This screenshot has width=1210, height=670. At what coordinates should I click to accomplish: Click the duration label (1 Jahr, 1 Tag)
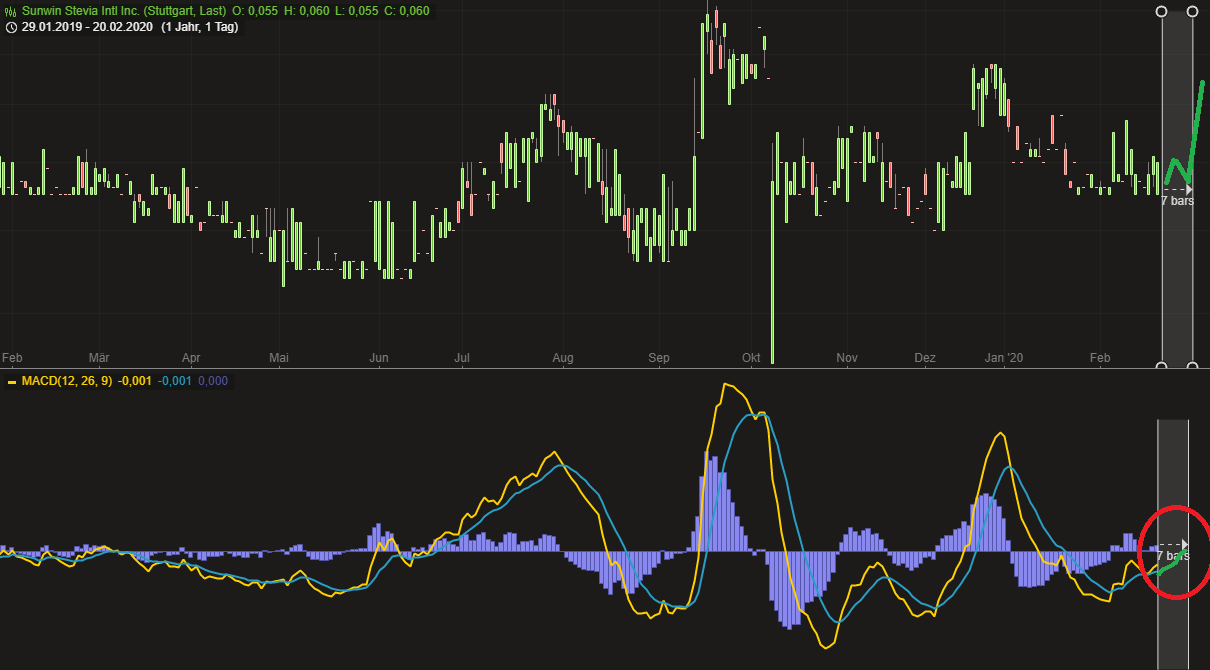click(x=199, y=27)
